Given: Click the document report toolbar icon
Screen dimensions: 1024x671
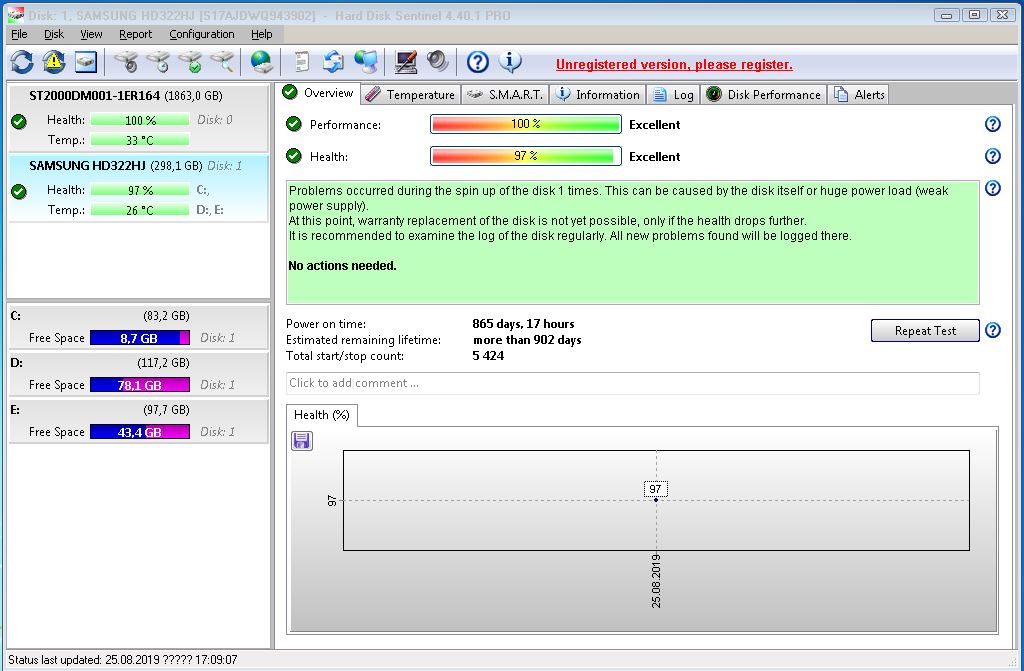Looking at the screenshot, I should click(x=302, y=62).
